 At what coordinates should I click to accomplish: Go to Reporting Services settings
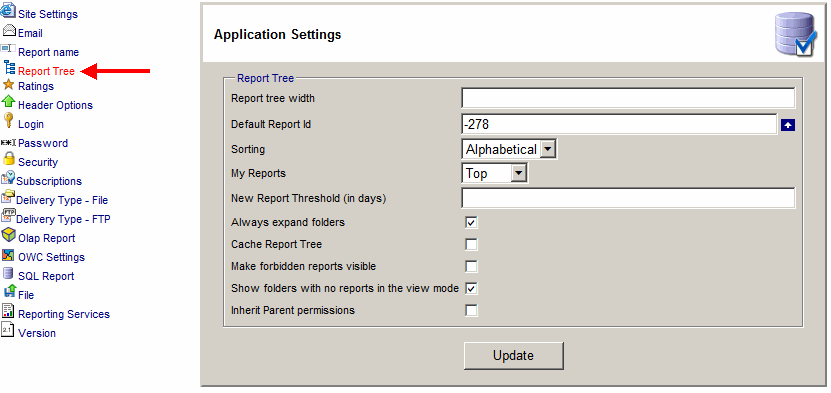64,314
